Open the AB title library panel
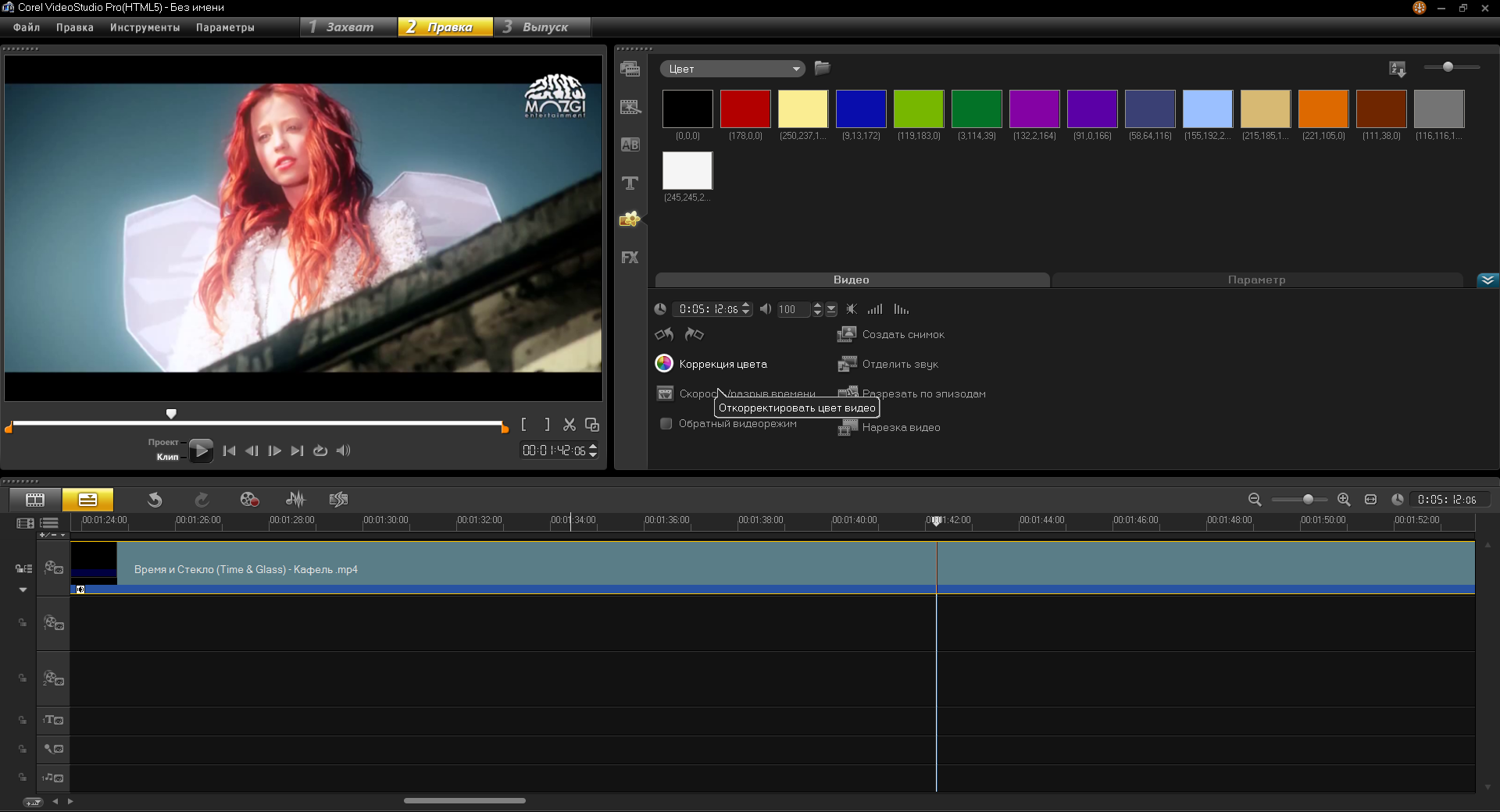The height and width of the screenshot is (812, 1500). coord(630,144)
